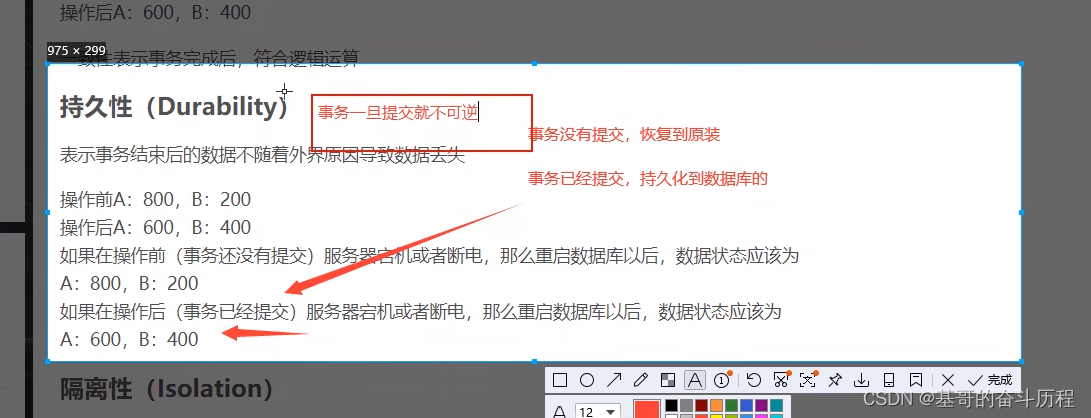Cancel the screenshot with X icon
Screen dimensions: 1091x418
(x=948, y=380)
